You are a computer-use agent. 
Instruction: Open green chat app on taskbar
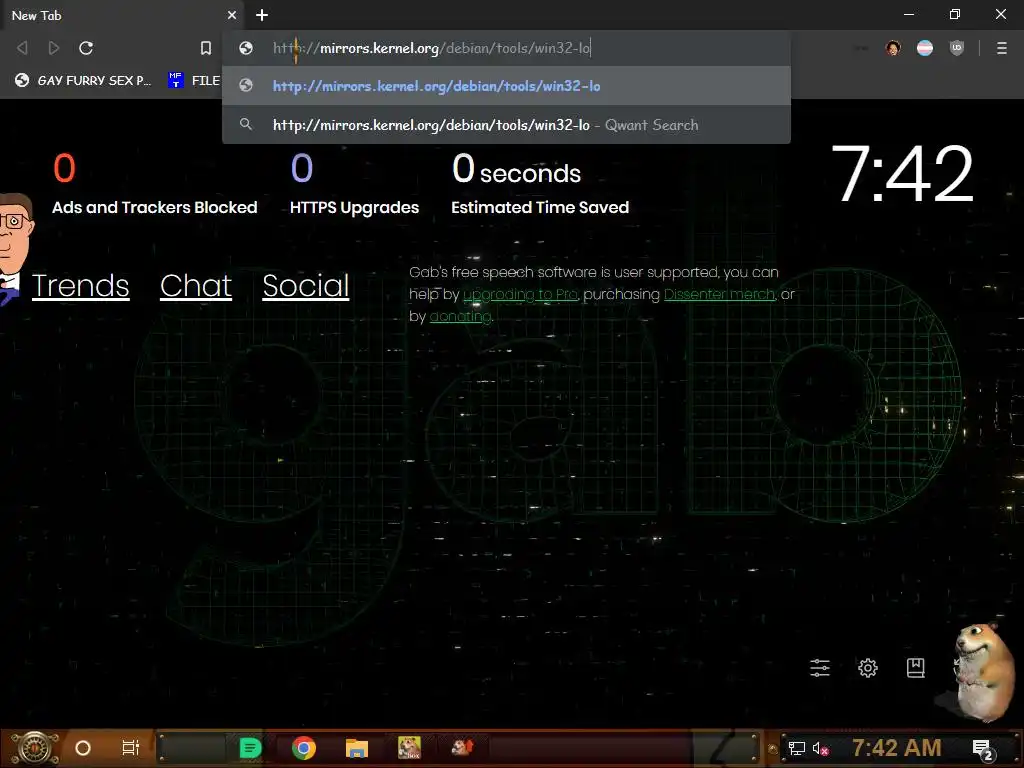[250, 748]
